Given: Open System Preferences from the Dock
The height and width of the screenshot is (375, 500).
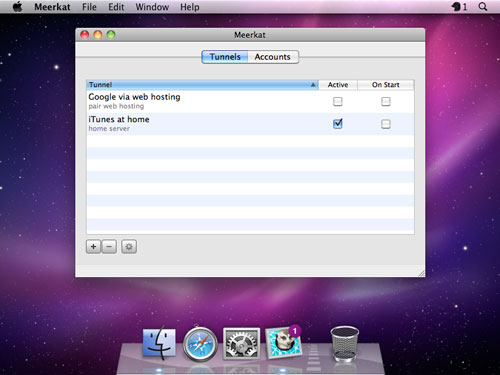Looking at the screenshot, I should pos(241,343).
